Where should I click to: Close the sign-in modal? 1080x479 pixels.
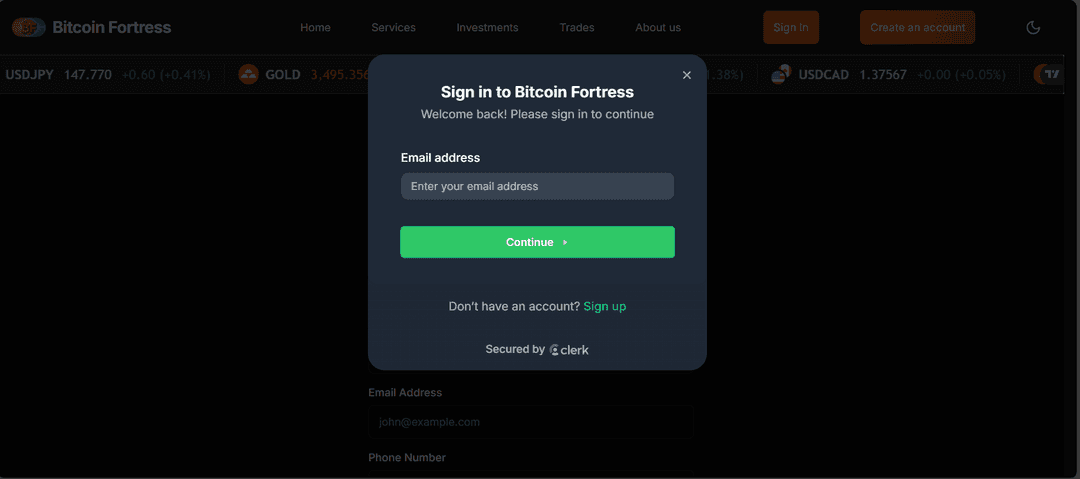pos(686,75)
